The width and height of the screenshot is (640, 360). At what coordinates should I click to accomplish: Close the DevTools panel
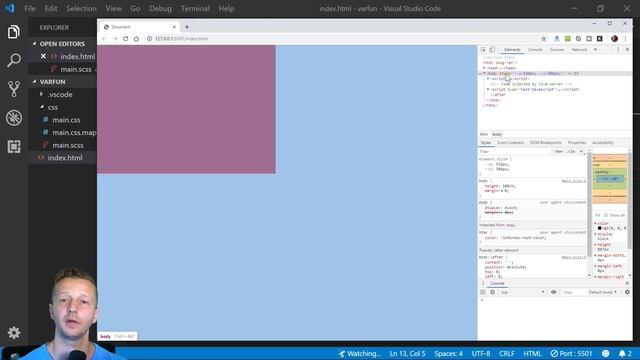[627, 50]
